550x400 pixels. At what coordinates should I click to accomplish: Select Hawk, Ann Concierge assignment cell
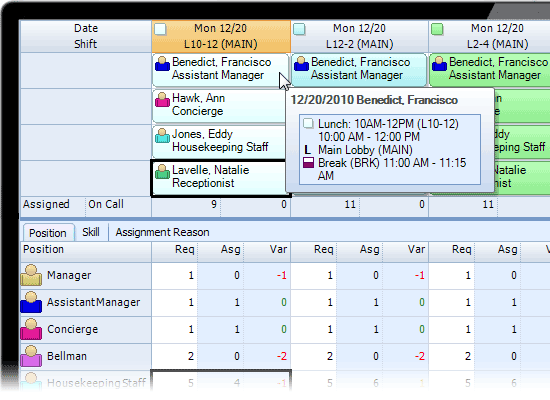[219, 105]
